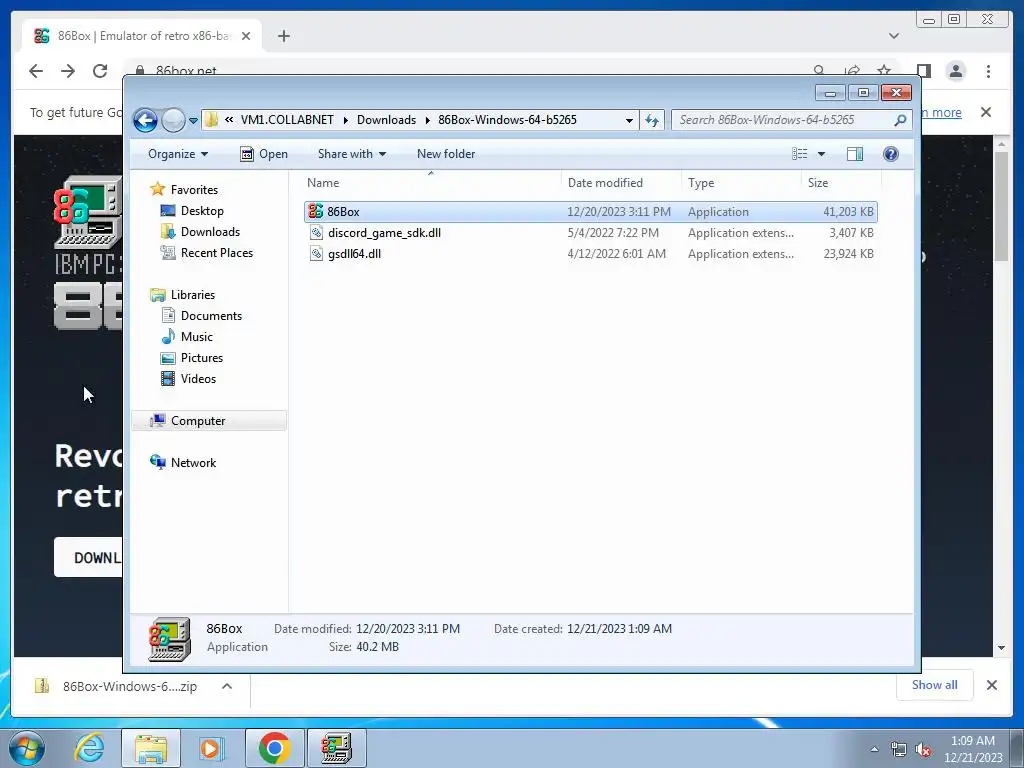Expand Downloads breadcrumb arrow

[x=427, y=120]
